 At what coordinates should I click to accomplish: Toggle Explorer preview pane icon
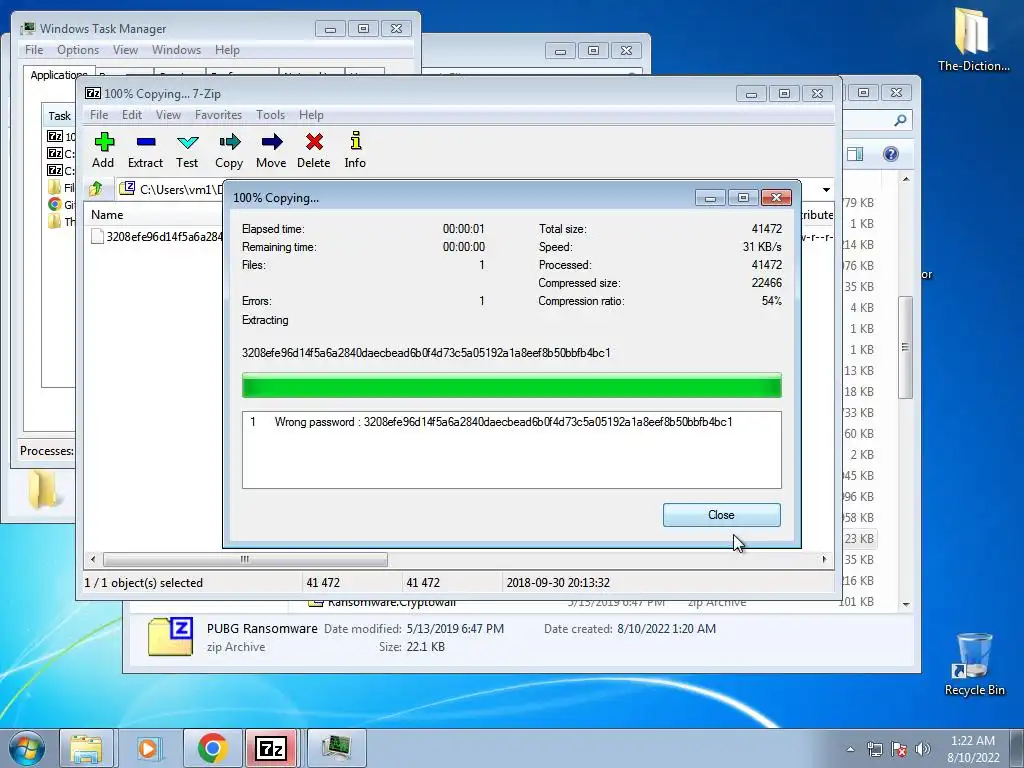(856, 154)
